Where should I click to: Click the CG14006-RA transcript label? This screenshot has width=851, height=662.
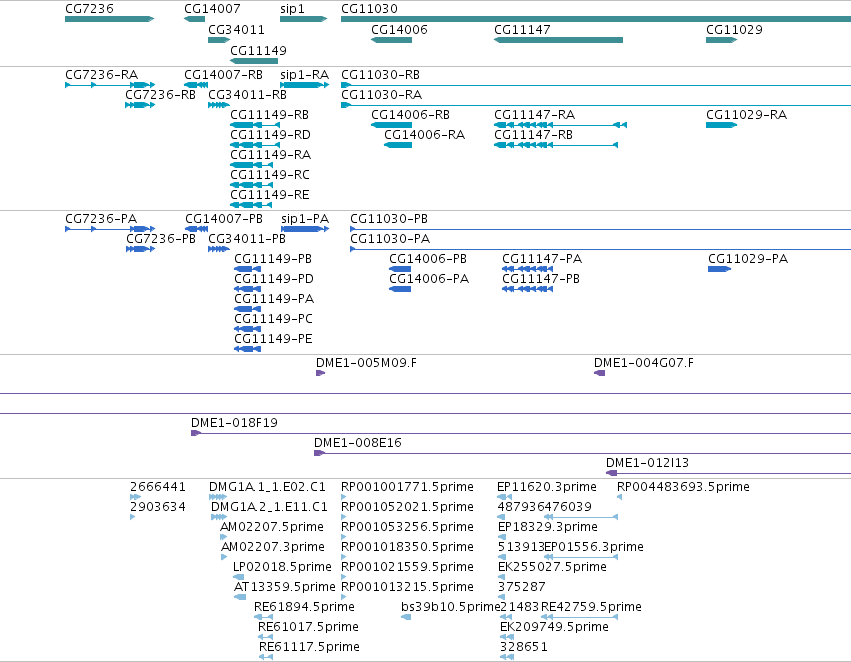click(x=424, y=135)
